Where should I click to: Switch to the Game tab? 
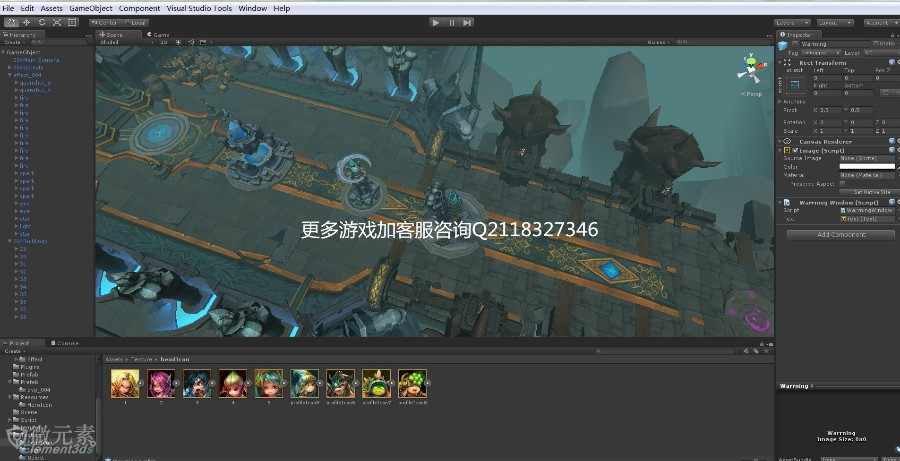158,34
